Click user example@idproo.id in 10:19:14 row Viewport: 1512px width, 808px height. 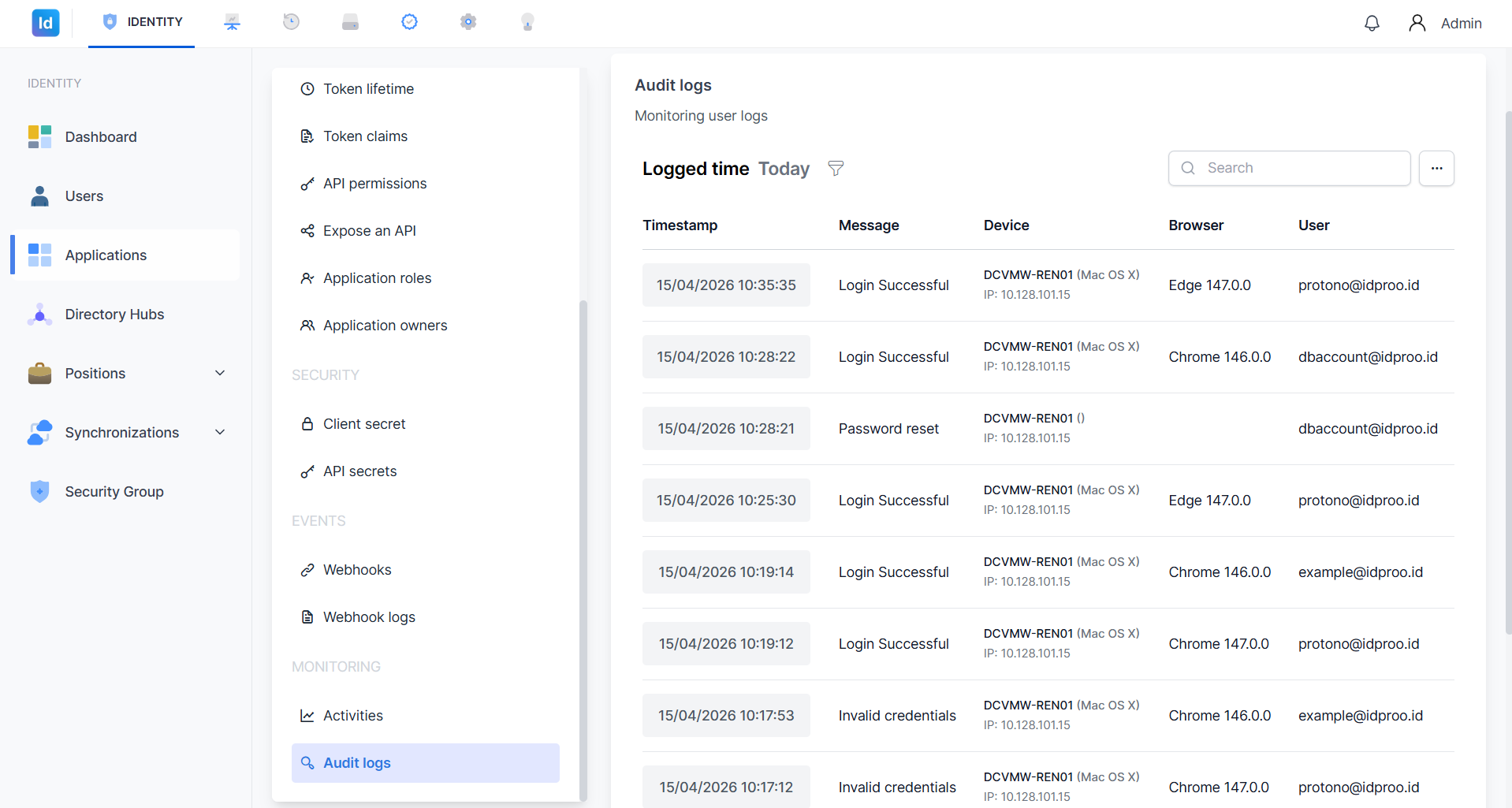1361,572
